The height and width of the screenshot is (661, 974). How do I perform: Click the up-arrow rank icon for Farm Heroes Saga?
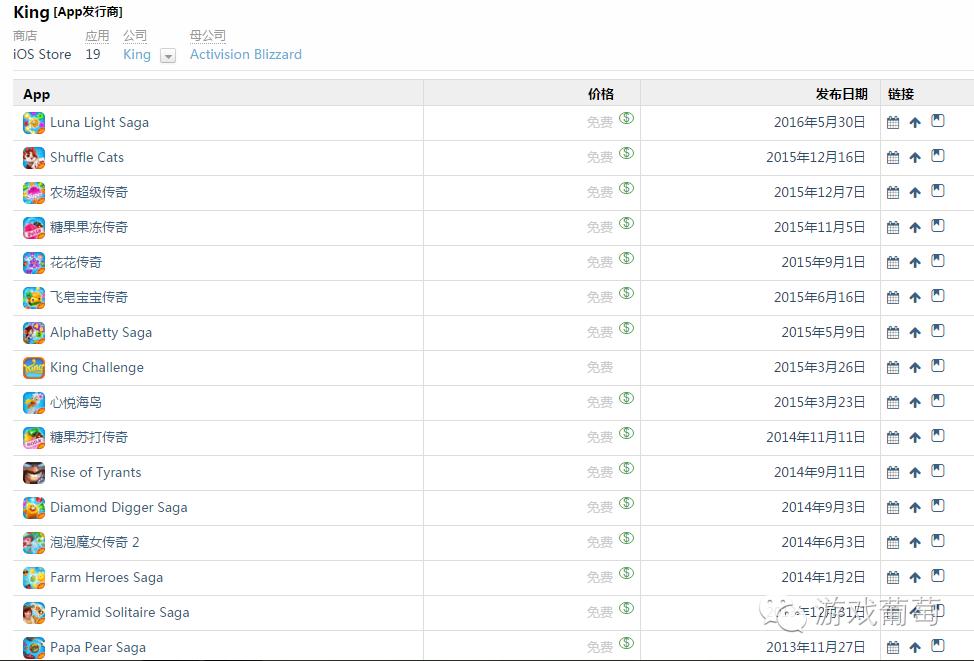914,578
